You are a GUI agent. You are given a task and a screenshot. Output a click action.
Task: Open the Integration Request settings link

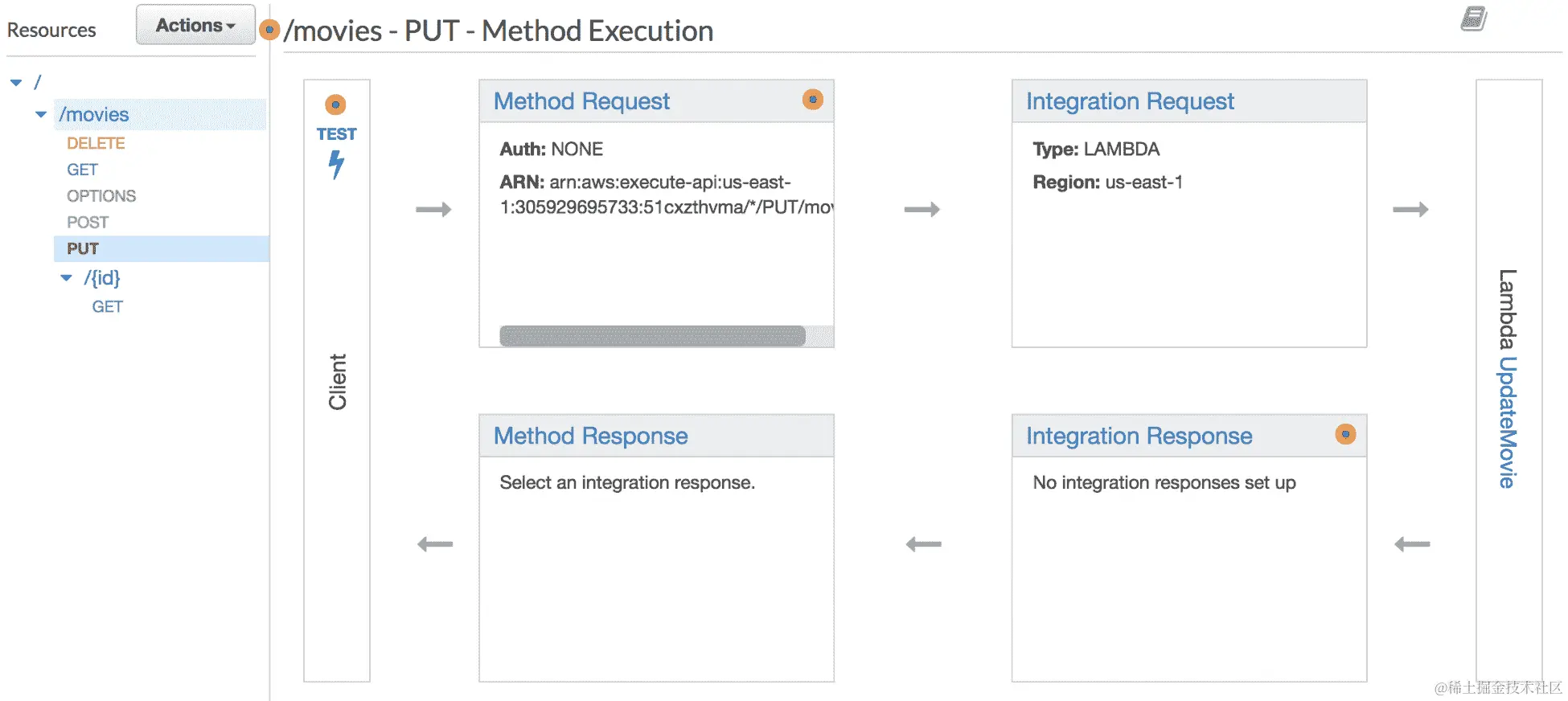click(x=1129, y=101)
